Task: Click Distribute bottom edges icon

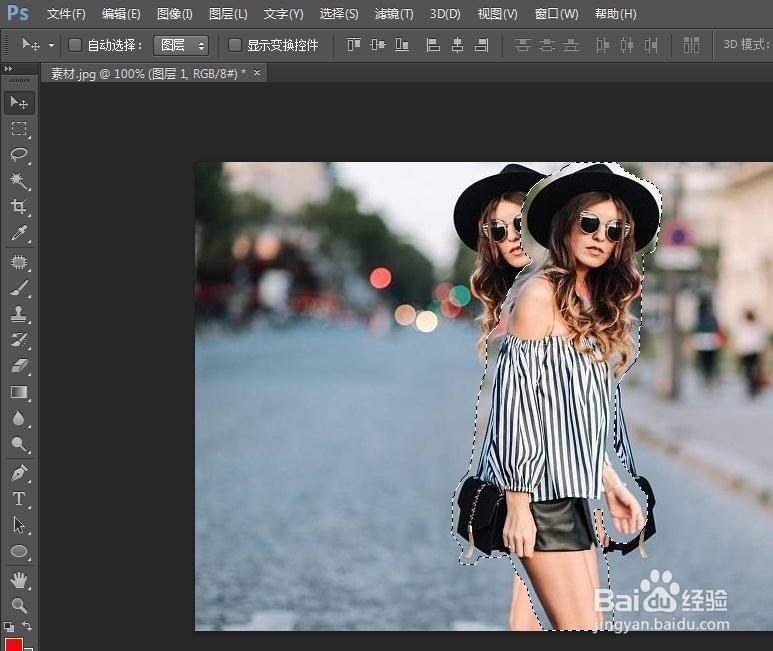Action: tap(571, 45)
